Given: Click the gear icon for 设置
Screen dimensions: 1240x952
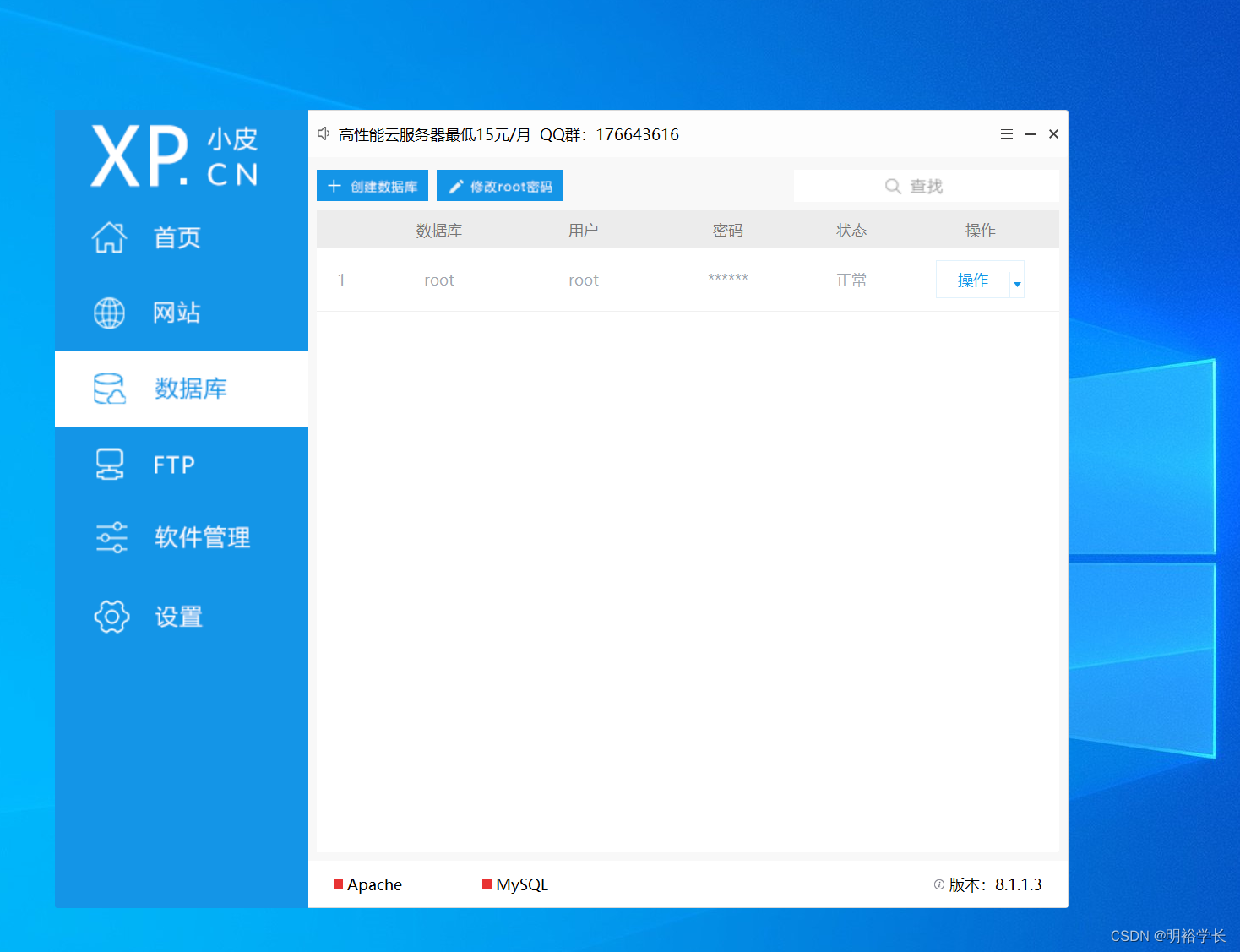Looking at the screenshot, I should (111, 617).
